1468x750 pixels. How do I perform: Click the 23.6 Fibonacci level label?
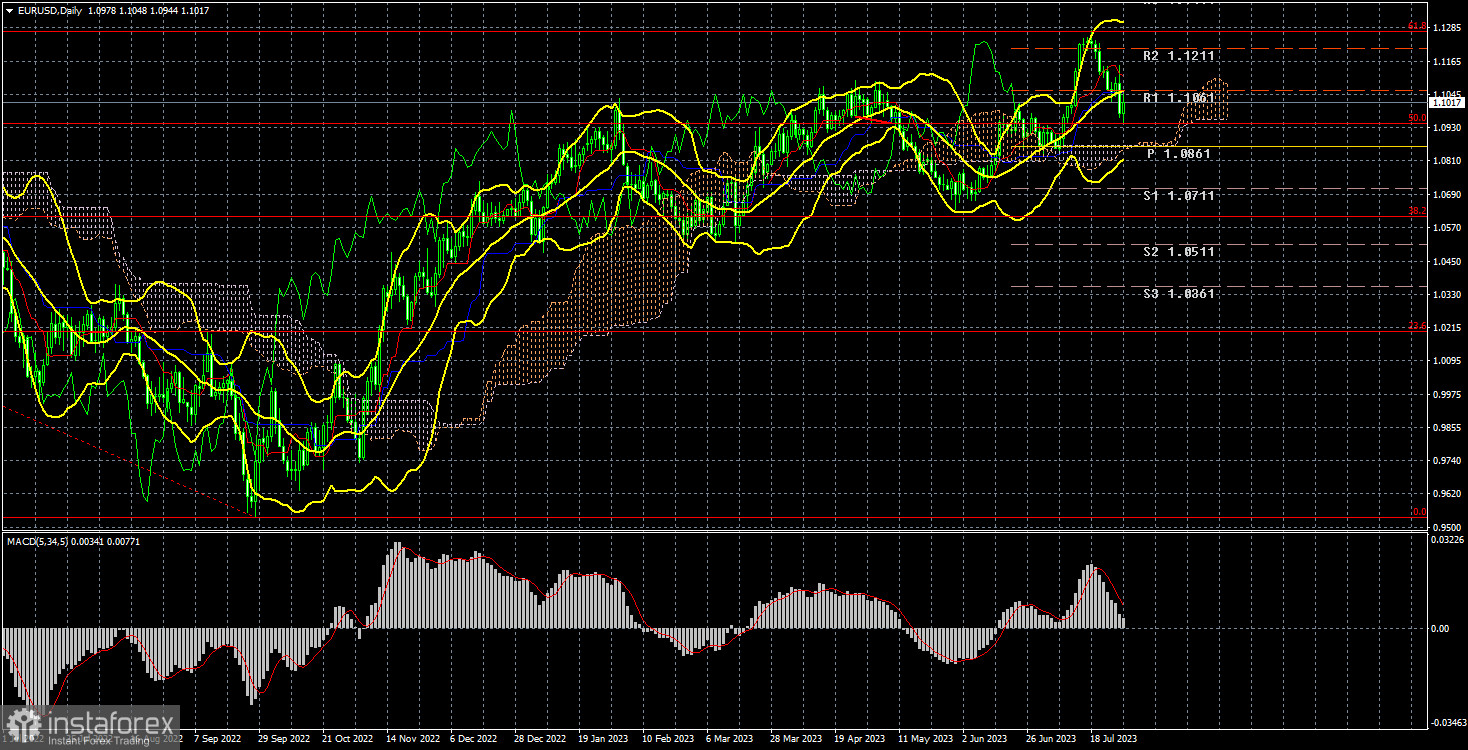pos(1417,326)
